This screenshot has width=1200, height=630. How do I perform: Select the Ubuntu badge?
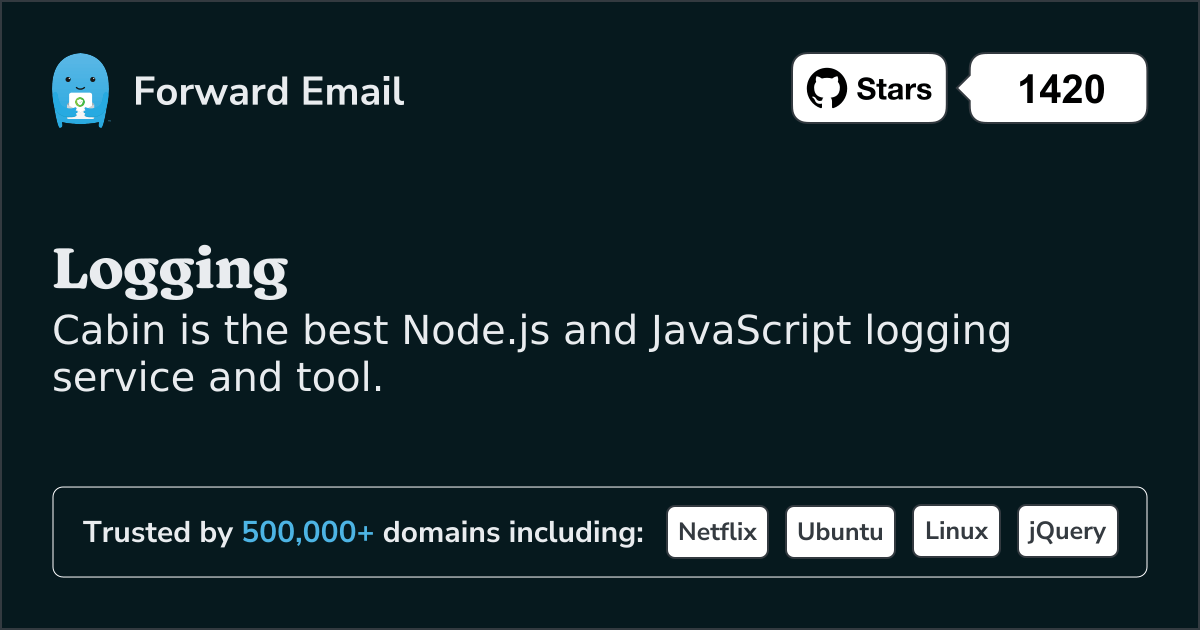pyautogui.click(x=840, y=531)
